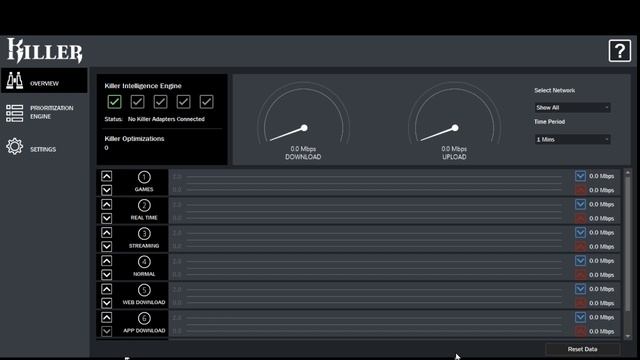Click the scrollbar up arrow
The image size is (640, 360).
click(x=628, y=173)
